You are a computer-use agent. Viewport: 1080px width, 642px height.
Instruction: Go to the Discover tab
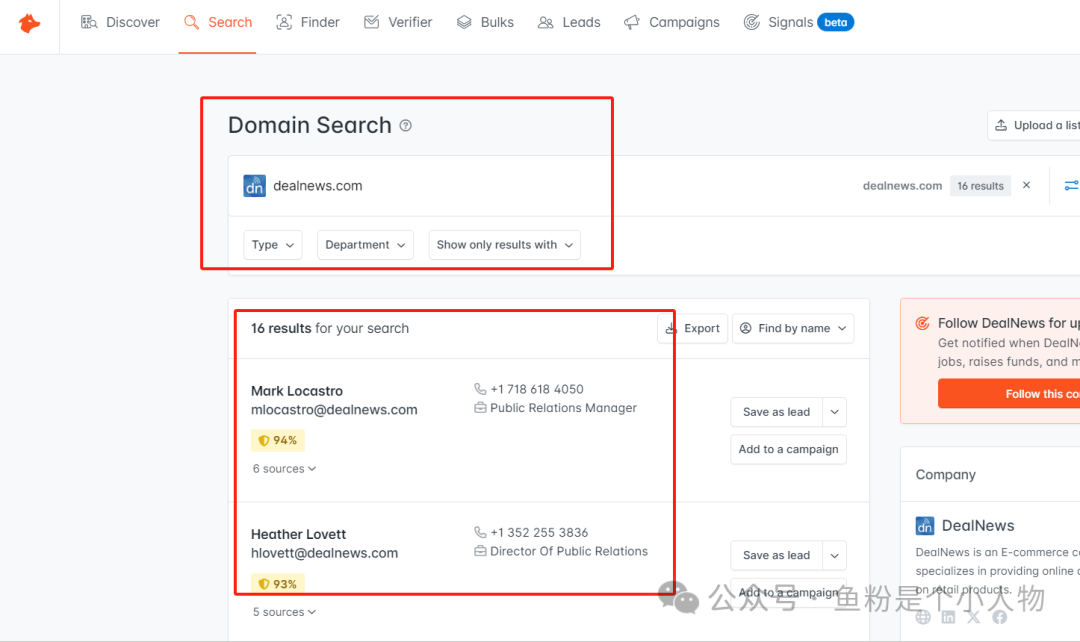click(120, 23)
